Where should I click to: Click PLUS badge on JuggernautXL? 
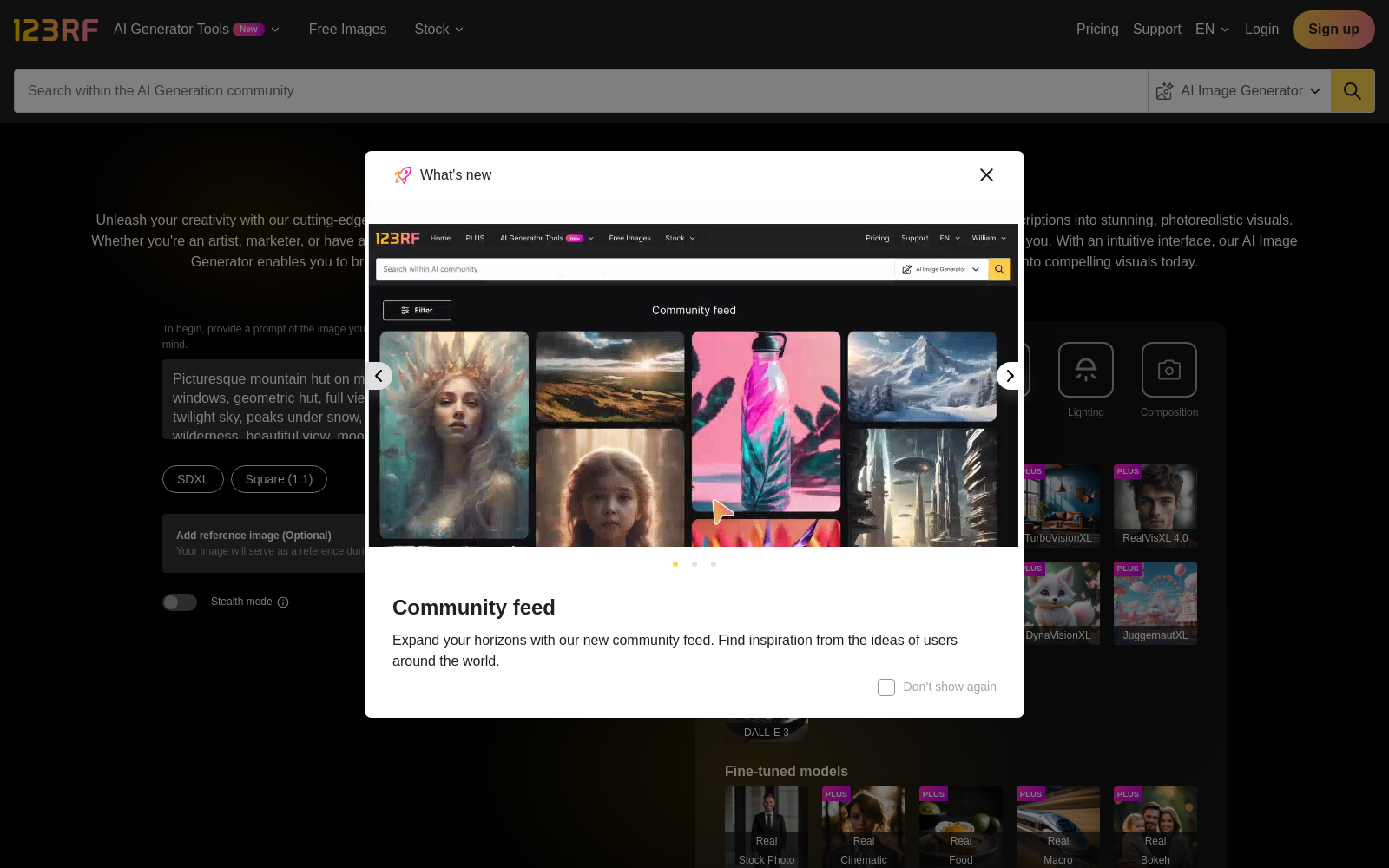click(1128, 569)
